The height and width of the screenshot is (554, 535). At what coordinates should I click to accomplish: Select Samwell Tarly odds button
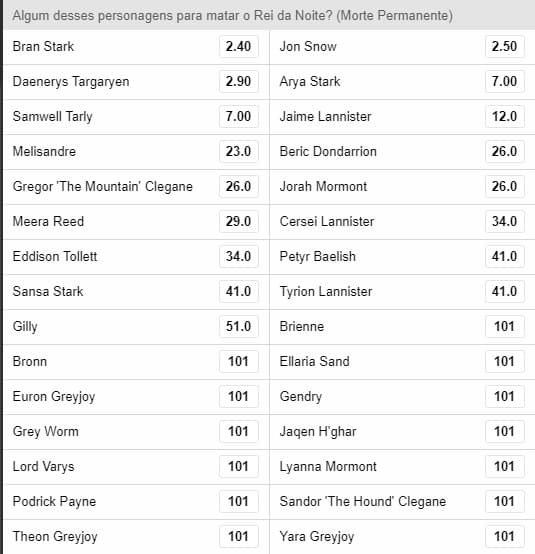239,116
